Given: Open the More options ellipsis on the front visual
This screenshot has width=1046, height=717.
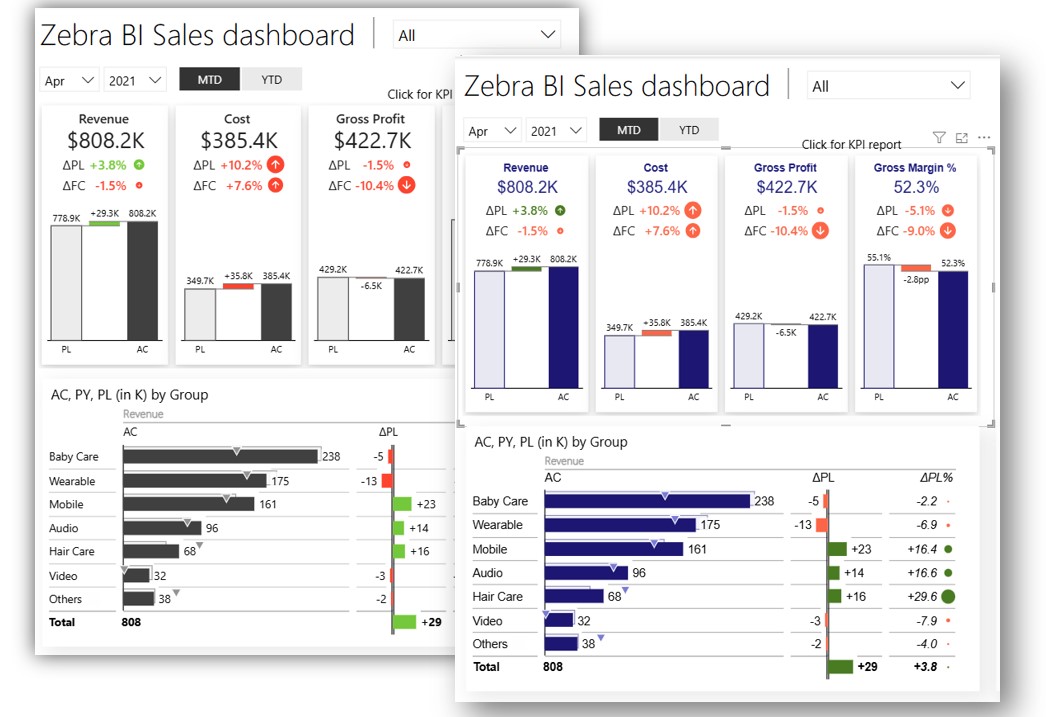Looking at the screenshot, I should point(984,138).
